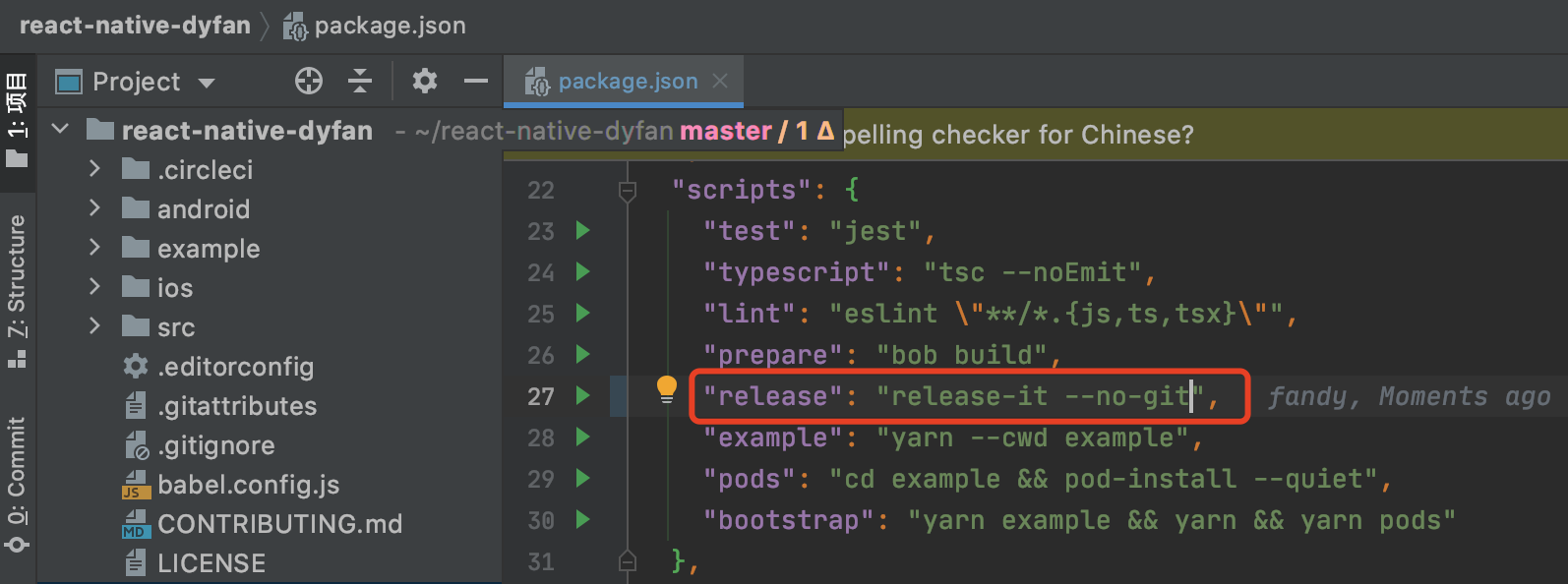Click the locate/select opened file crosshair icon

pos(309,81)
